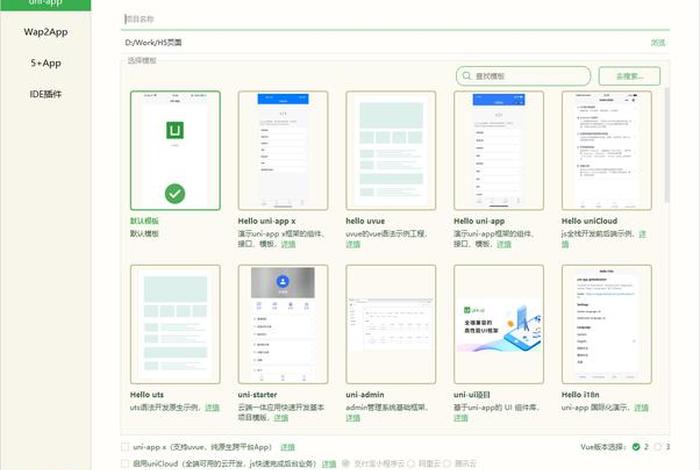Select the 支付宝小程序云 radio option
This screenshot has height=470, width=700.
coord(346,464)
